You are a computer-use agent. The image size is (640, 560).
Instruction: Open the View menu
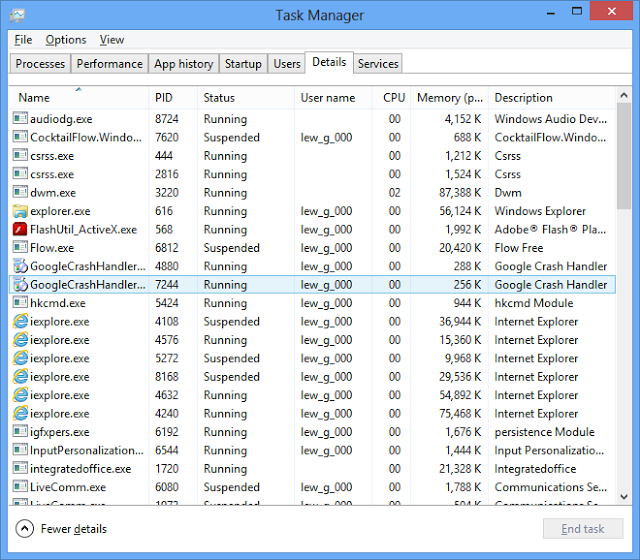click(x=111, y=40)
